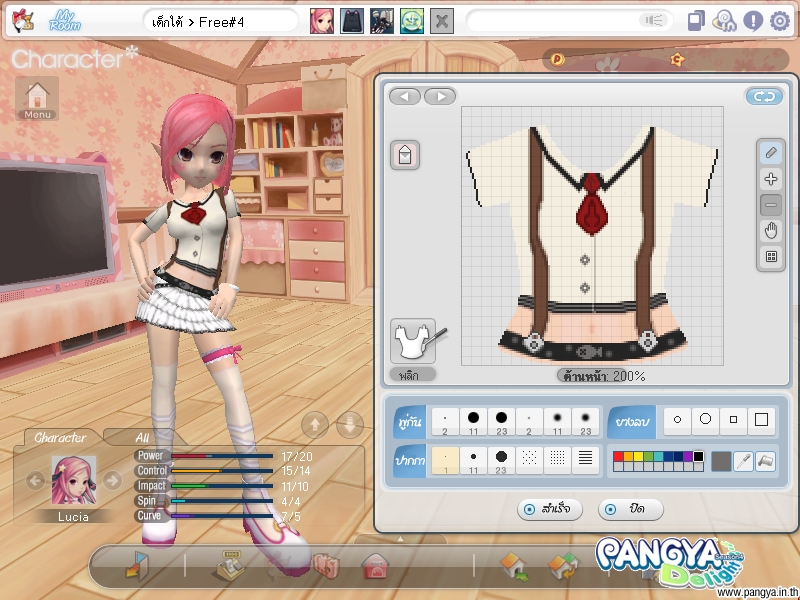Open the Menu home button
Image resolution: width=800 pixels, height=600 pixels.
tap(37, 98)
